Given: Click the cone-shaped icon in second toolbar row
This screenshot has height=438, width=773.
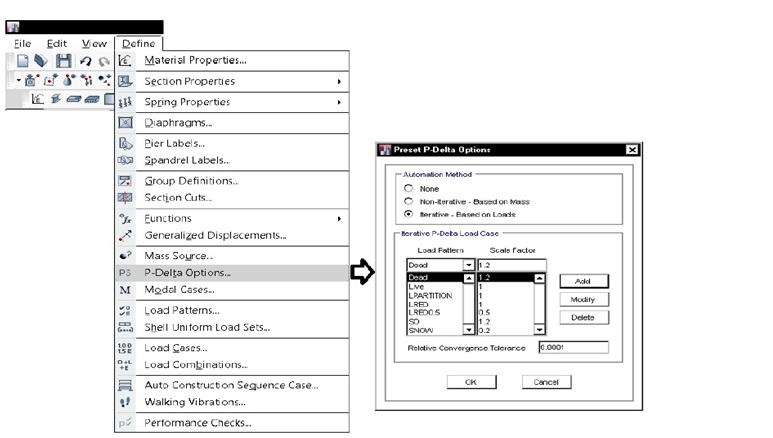Looking at the screenshot, I should pyautogui.click(x=69, y=80).
